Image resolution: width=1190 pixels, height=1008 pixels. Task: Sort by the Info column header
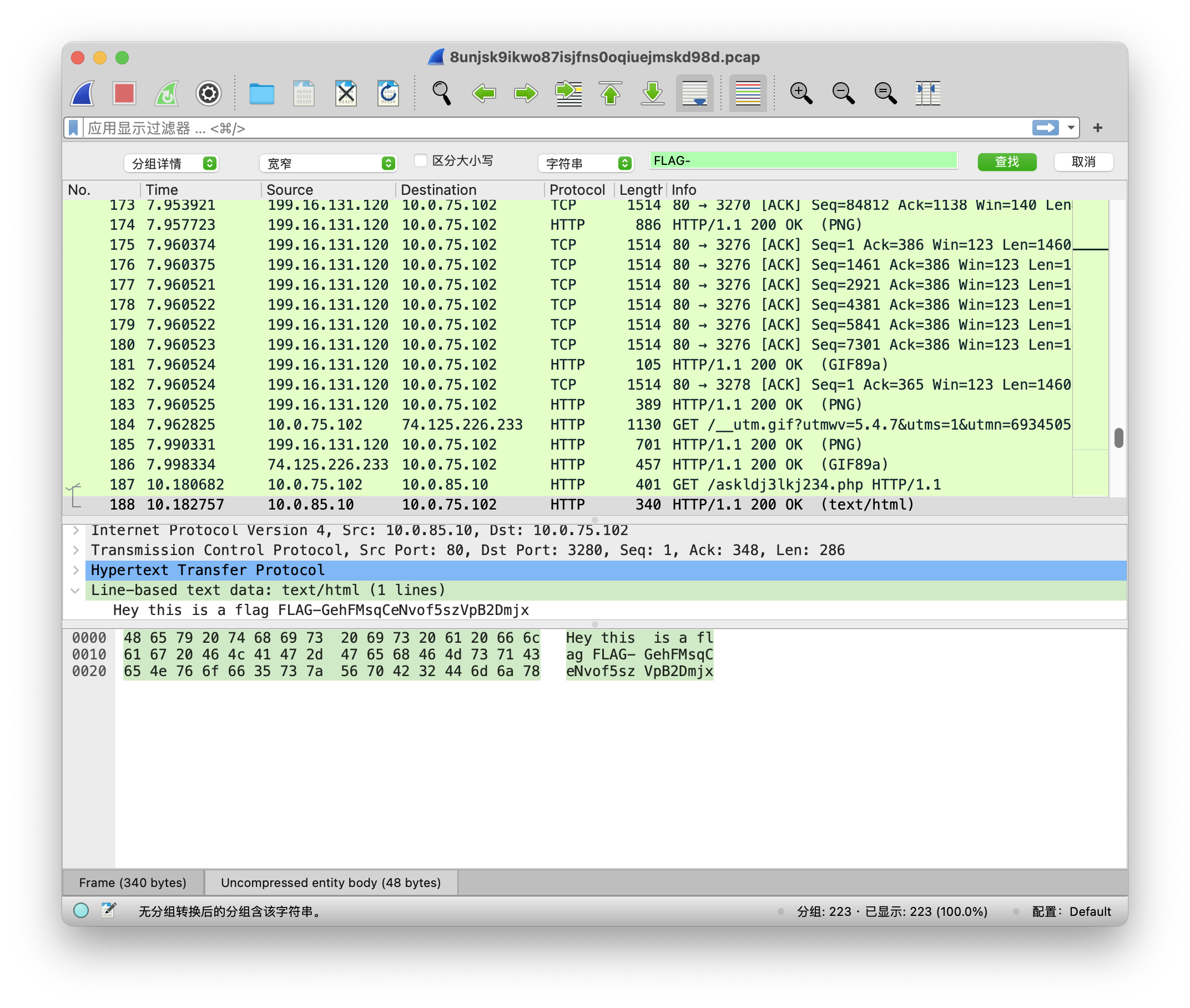(869, 190)
